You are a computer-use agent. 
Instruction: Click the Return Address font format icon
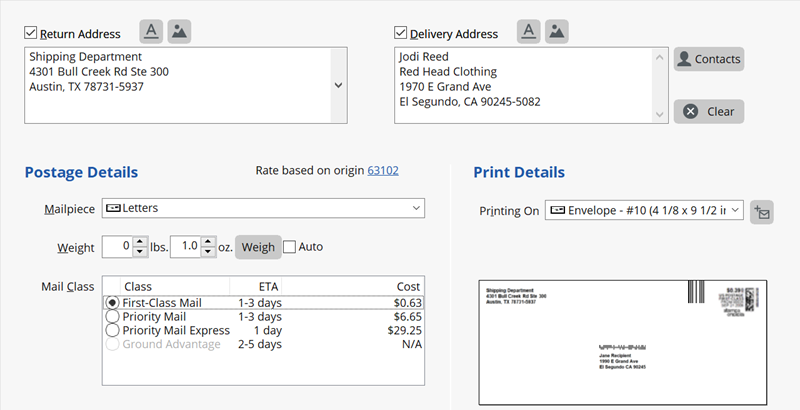click(149, 32)
